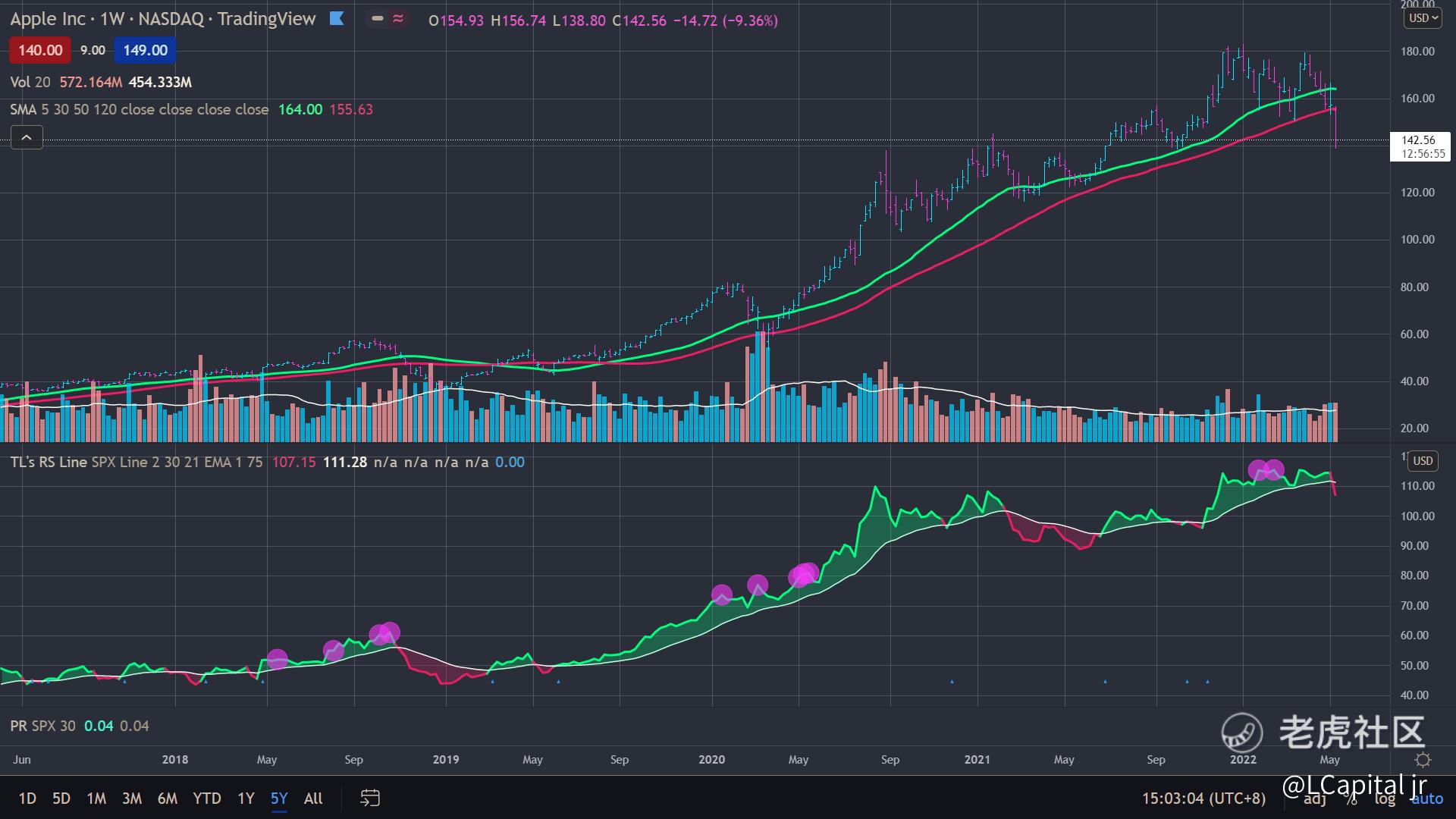Viewport: 1456px width, 819px height.
Task: Open the go-to-date calendar icon
Action: click(x=369, y=798)
